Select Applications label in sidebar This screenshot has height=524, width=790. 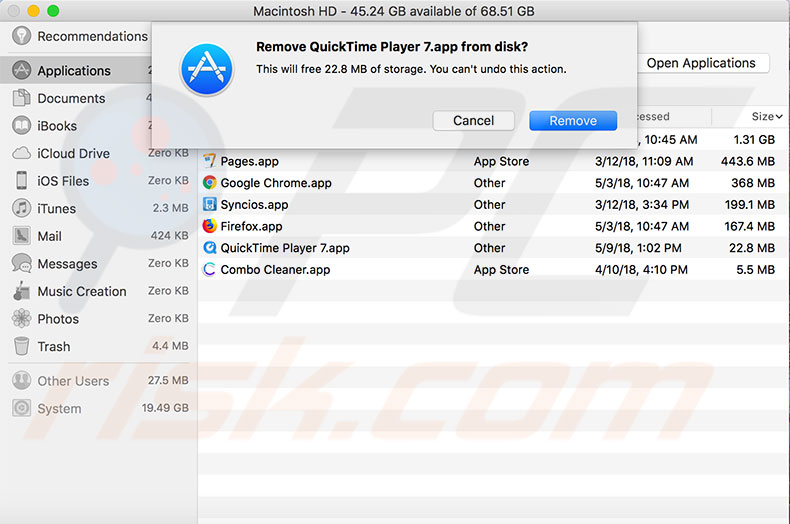[x=74, y=71]
